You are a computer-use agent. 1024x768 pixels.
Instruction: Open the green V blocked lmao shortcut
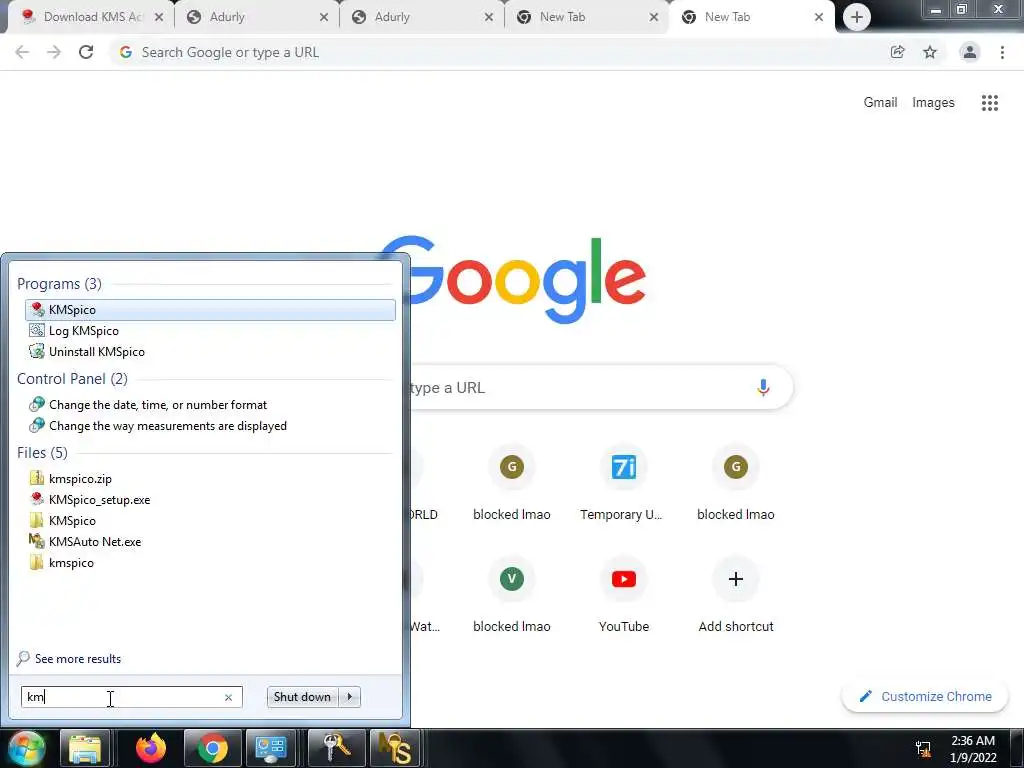[x=512, y=596]
